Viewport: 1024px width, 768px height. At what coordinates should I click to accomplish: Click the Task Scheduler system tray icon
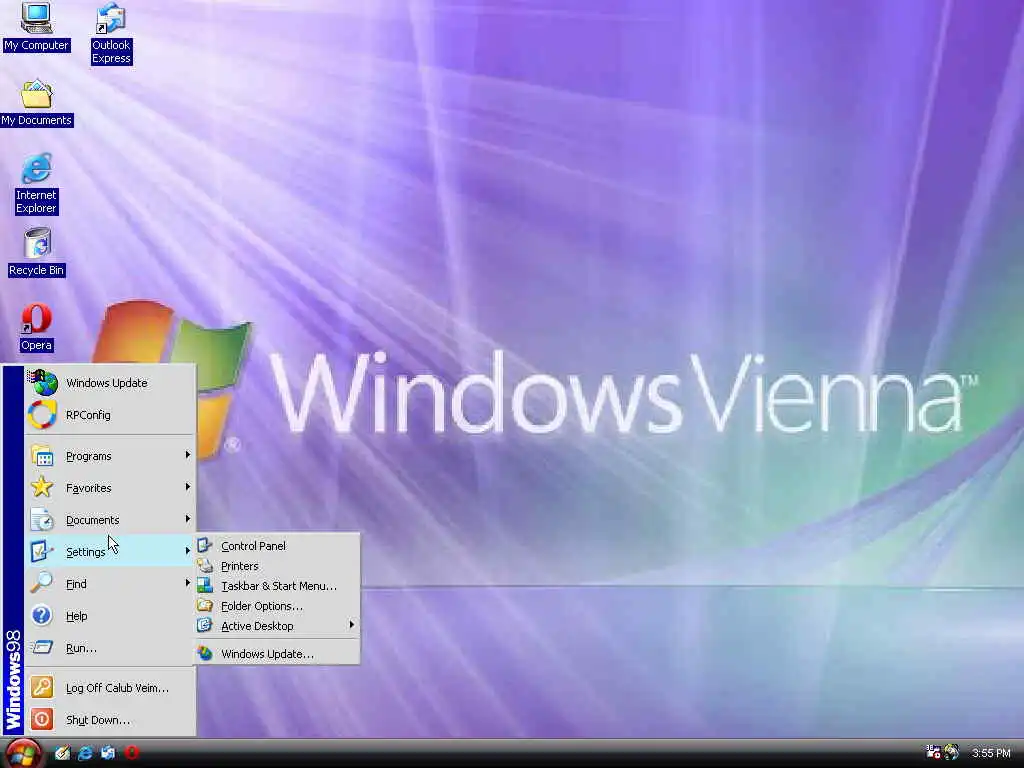point(933,752)
